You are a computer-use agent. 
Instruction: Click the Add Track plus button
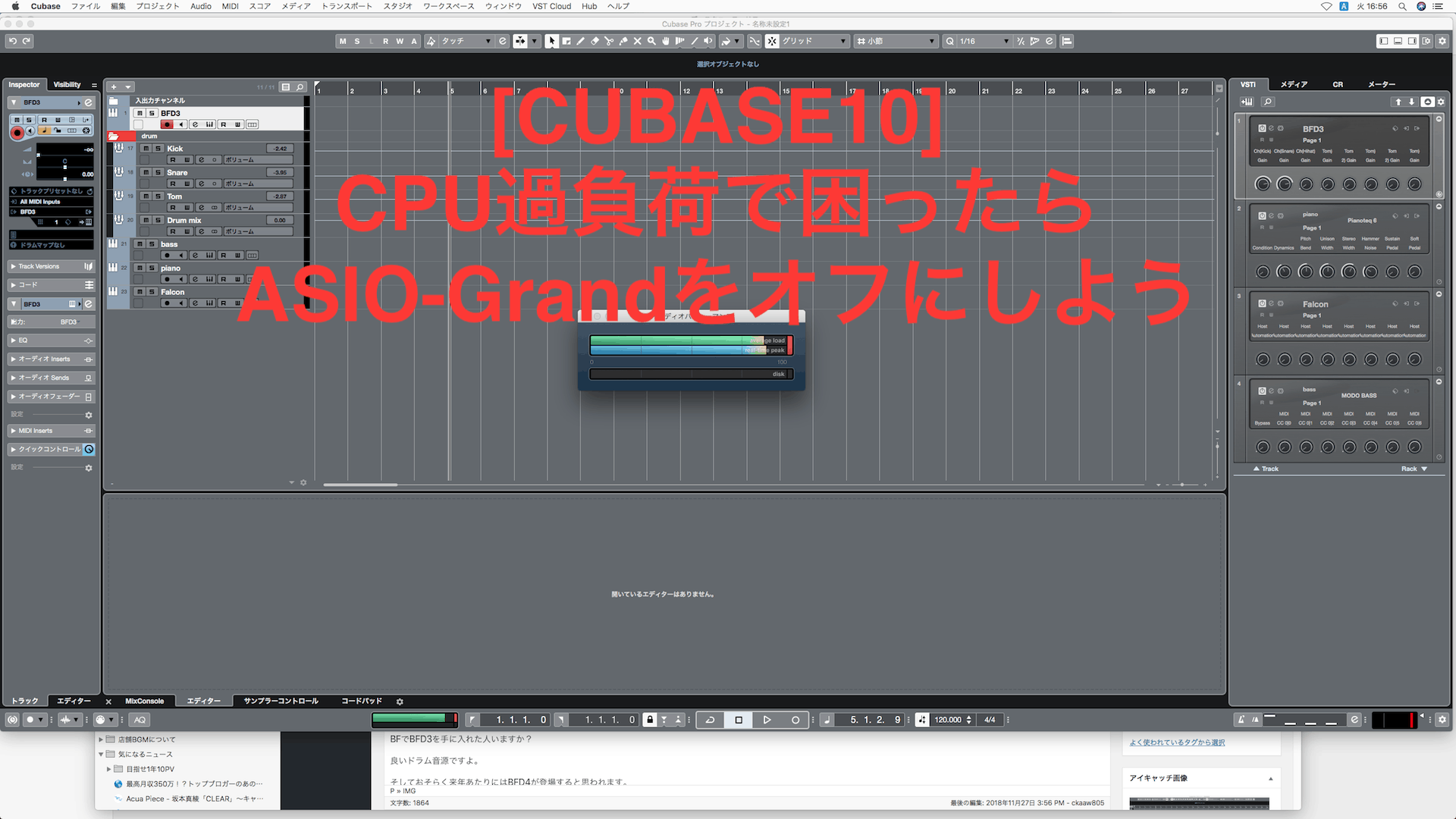[114, 87]
